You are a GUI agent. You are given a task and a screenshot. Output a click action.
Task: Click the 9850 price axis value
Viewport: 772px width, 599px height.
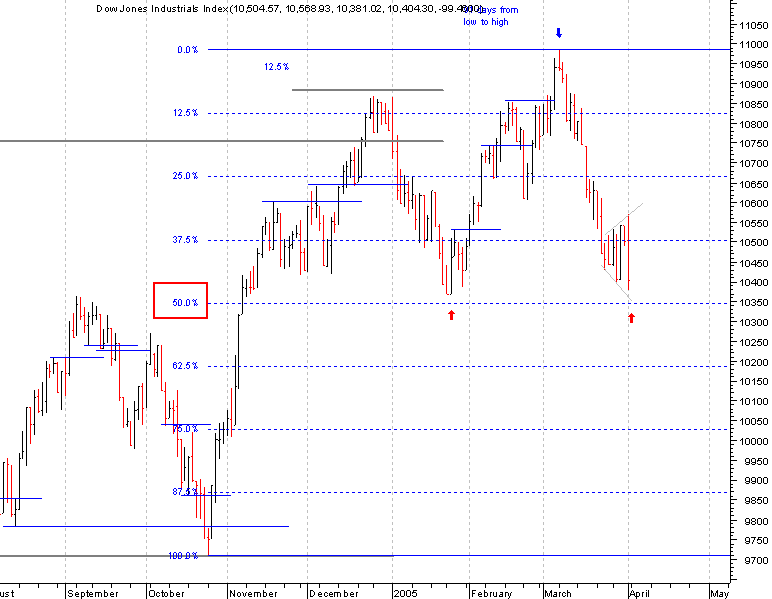(x=755, y=501)
